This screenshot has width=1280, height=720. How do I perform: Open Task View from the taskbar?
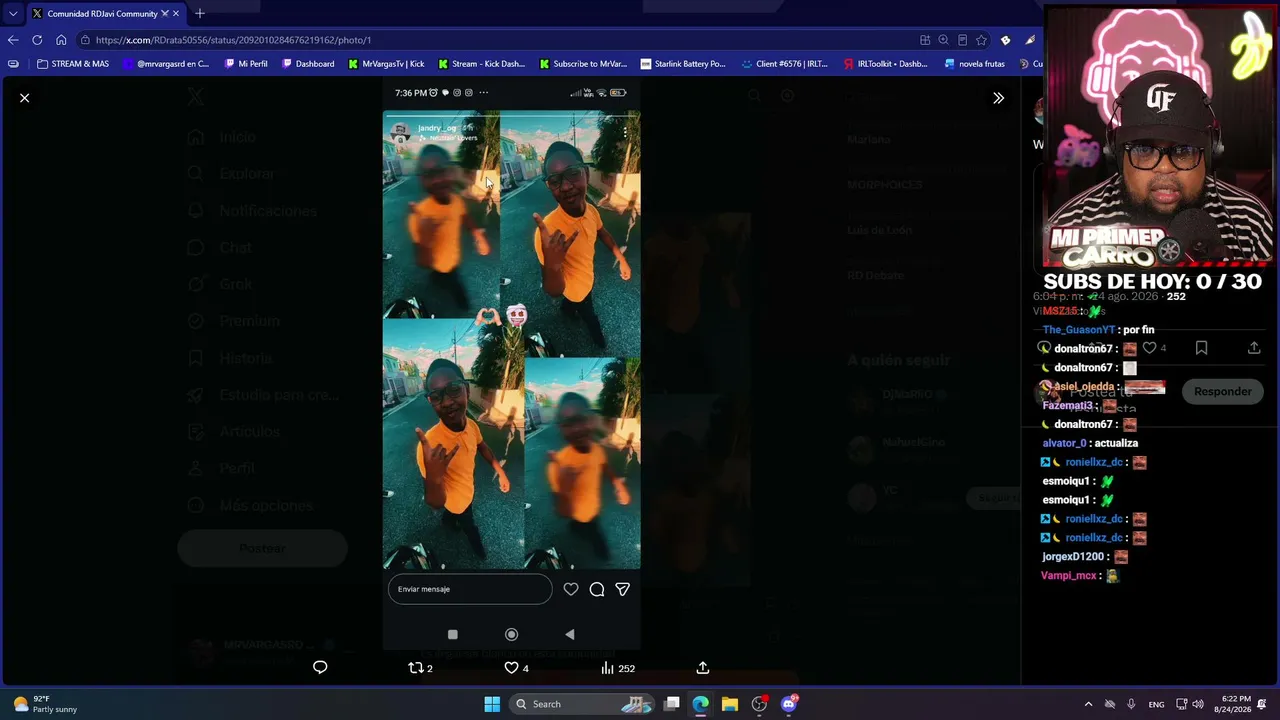pyautogui.click(x=672, y=704)
